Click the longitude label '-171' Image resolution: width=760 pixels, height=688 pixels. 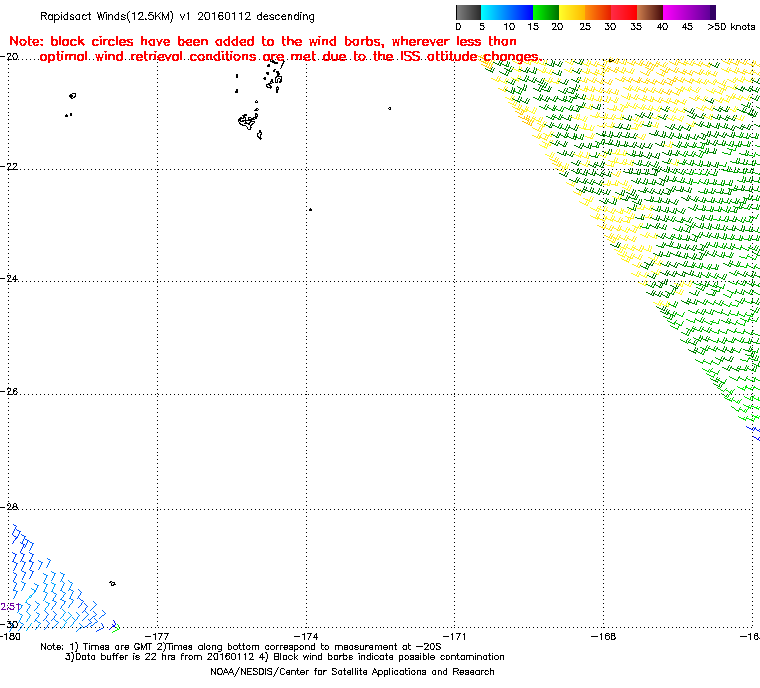[455, 636]
